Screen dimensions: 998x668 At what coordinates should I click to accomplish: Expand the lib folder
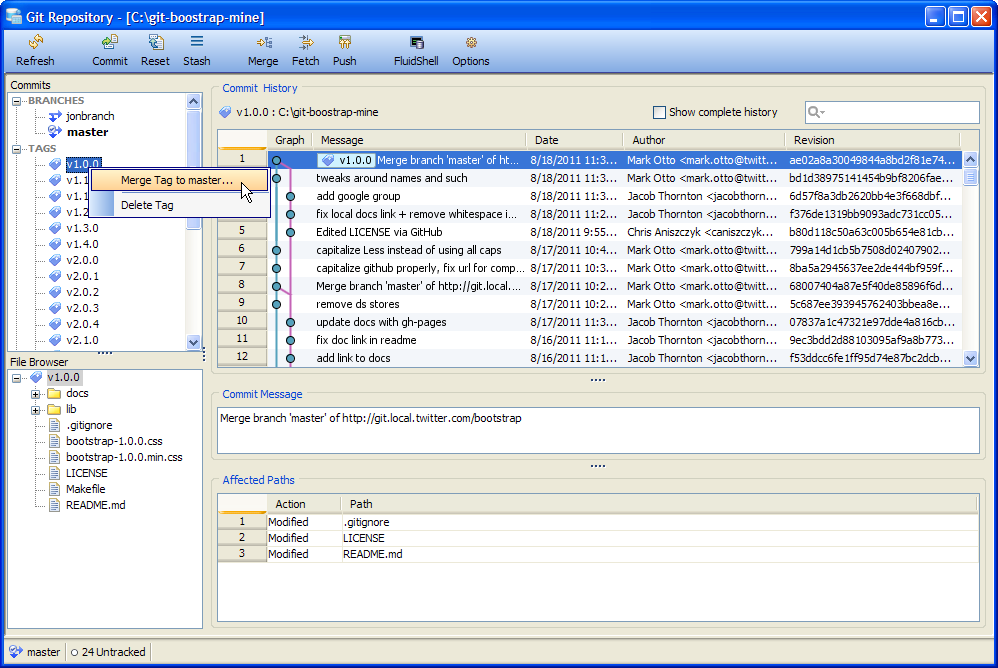pyautogui.click(x=36, y=410)
